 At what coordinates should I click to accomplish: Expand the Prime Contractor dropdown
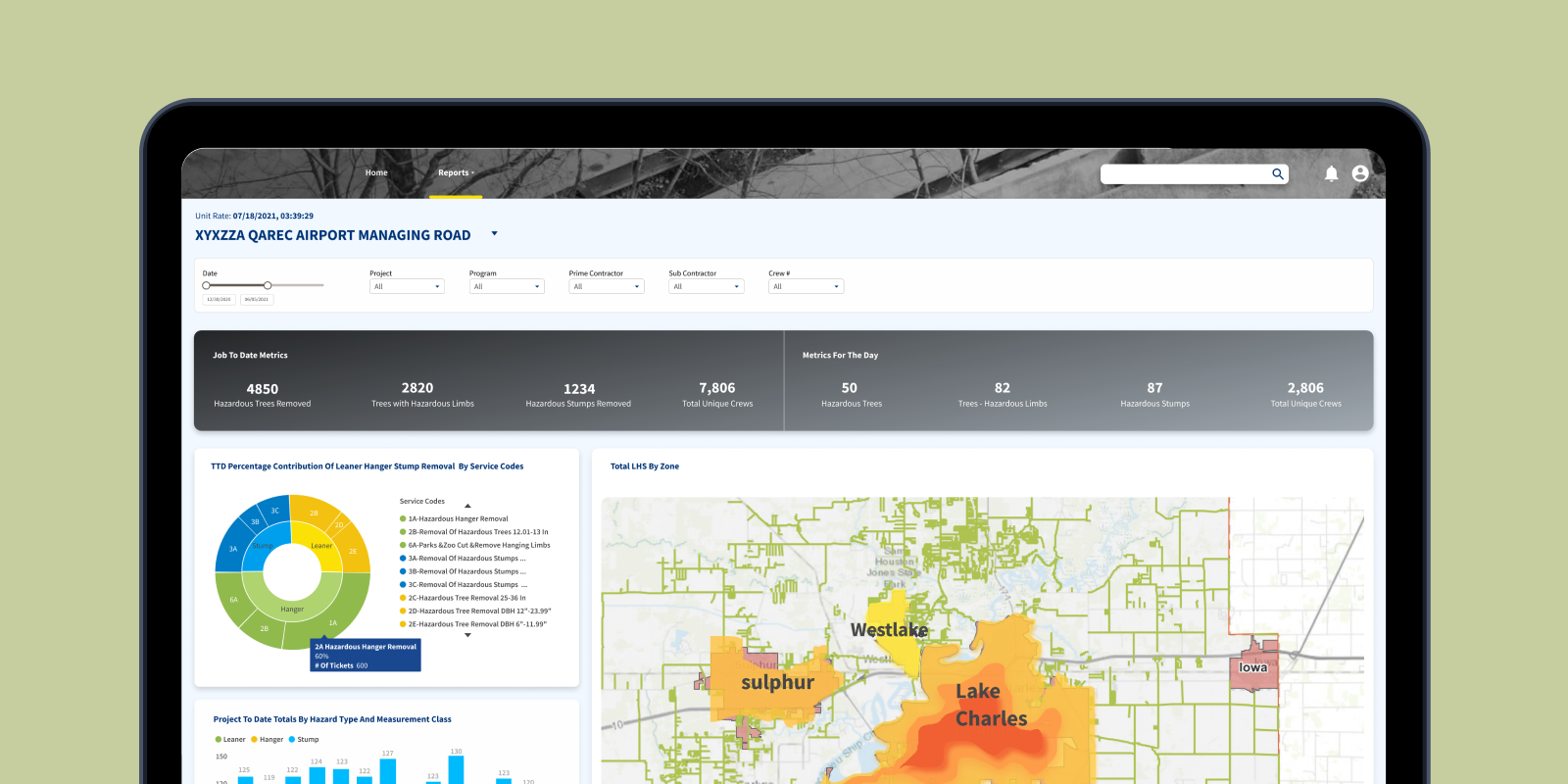606,286
